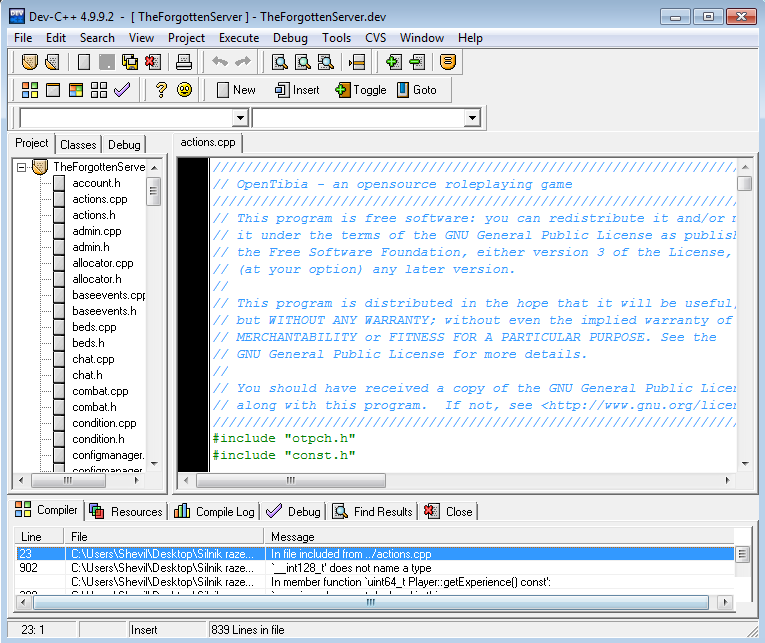Click the Goto bookmark button
Viewport: 765px width, 643px height.
(x=417, y=90)
